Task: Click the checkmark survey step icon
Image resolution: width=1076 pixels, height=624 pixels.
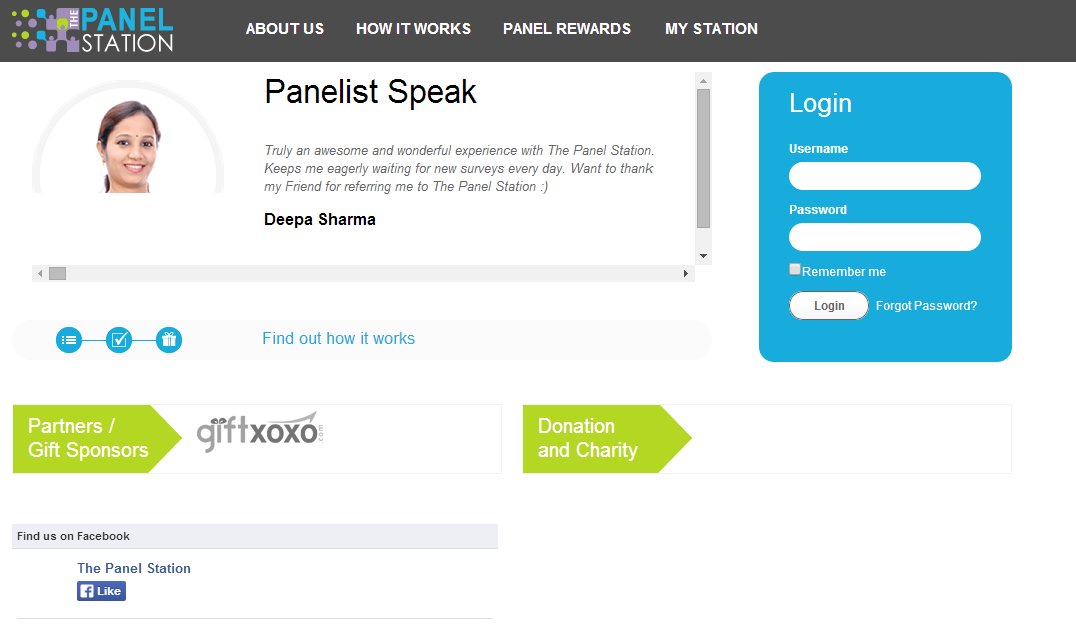Action: [119, 340]
